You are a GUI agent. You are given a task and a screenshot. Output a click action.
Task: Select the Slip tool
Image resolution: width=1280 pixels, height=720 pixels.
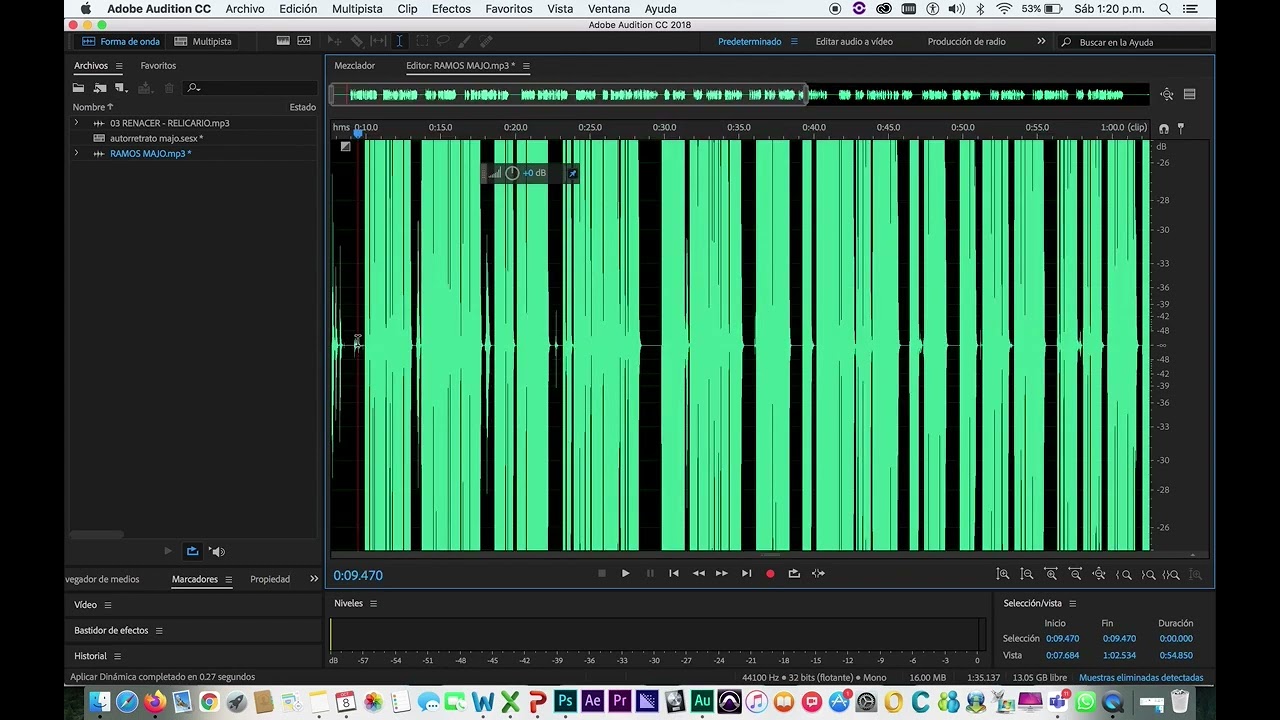(378, 41)
